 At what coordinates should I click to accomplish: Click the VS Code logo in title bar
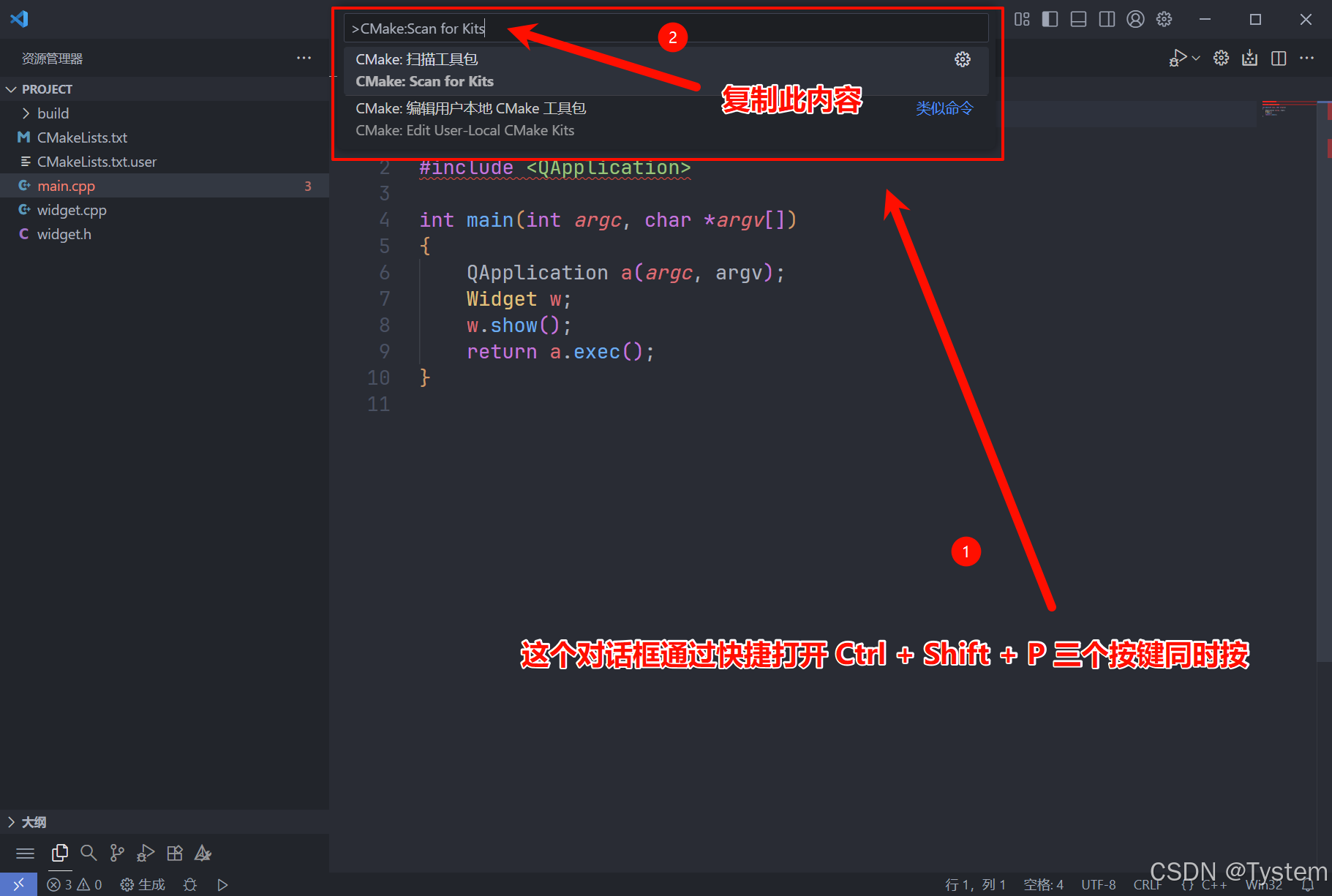[19, 19]
